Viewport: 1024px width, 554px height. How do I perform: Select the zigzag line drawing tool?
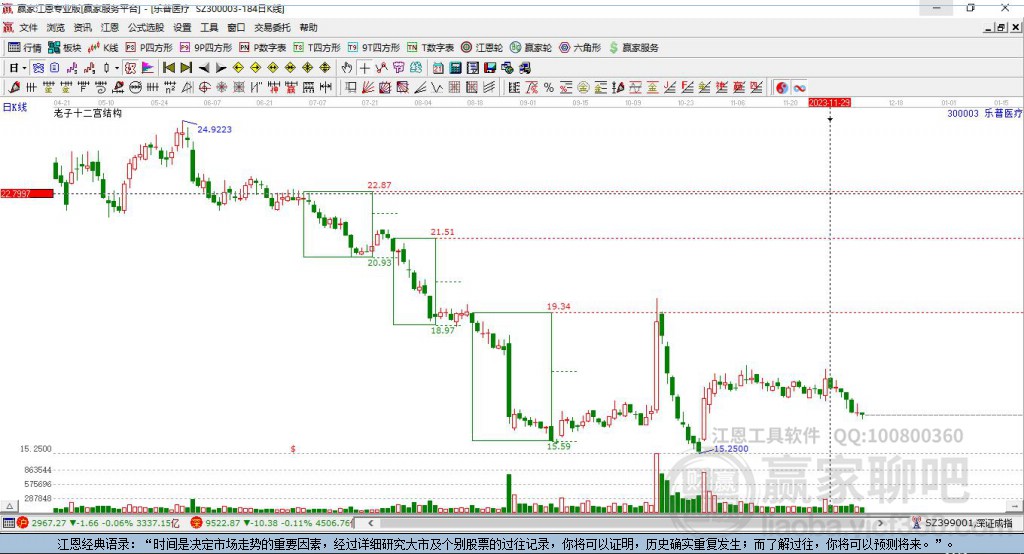click(x=381, y=68)
